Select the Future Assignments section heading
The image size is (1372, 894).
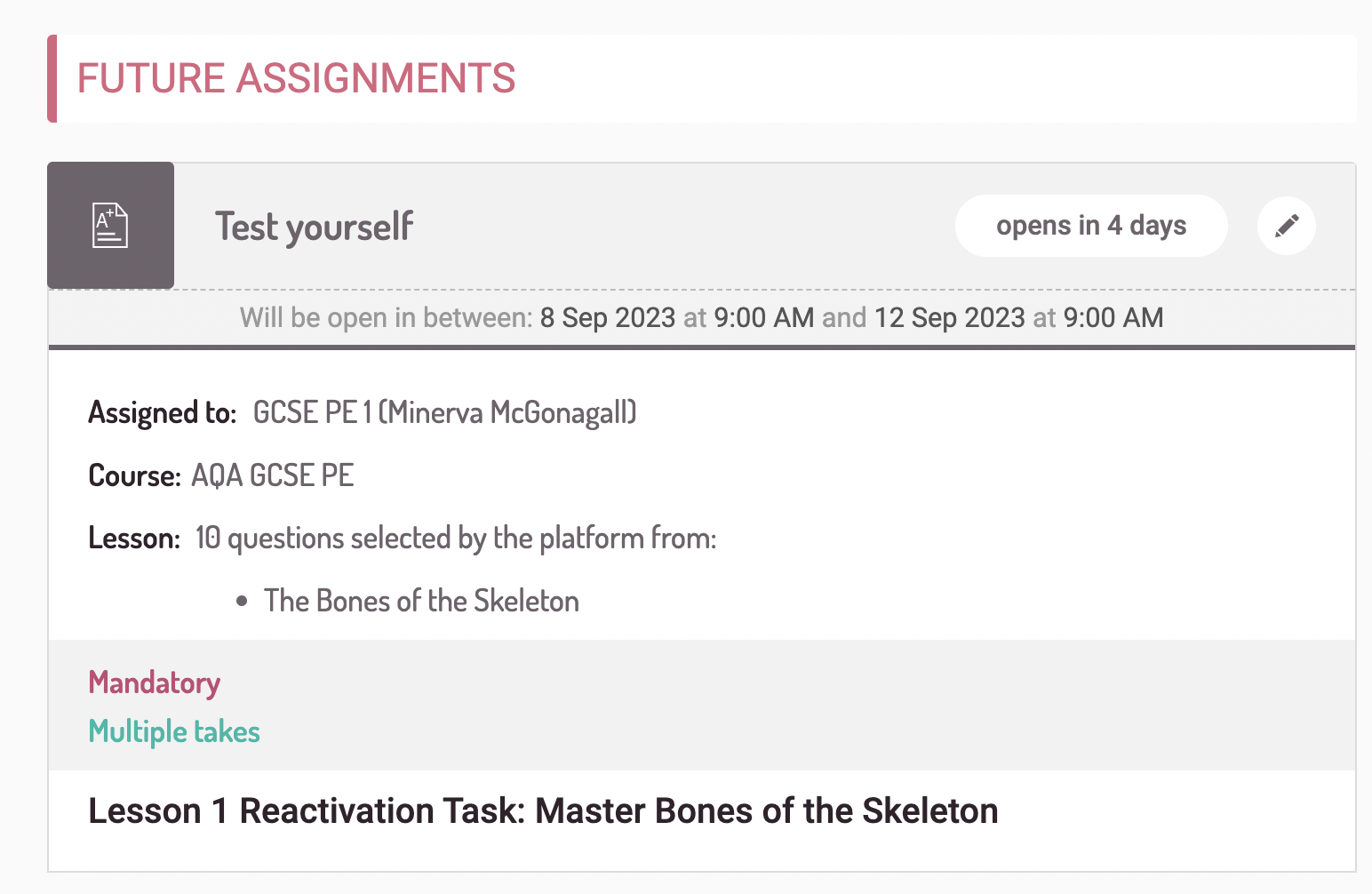[296, 78]
